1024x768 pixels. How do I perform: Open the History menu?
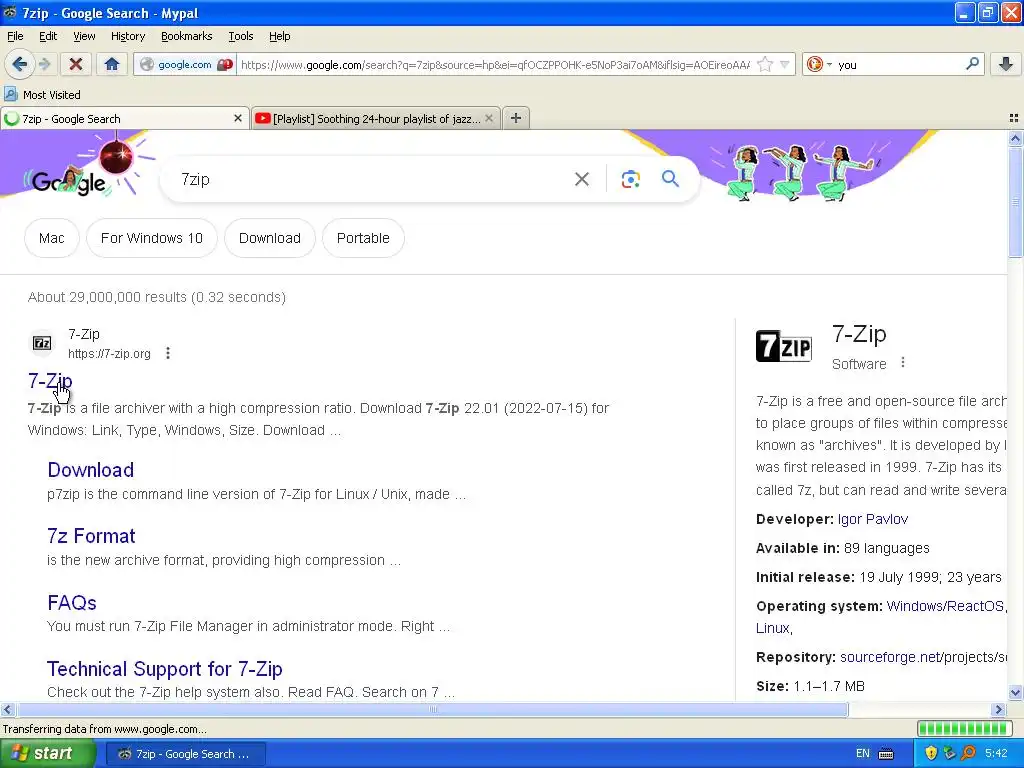(x=127, y=36)
